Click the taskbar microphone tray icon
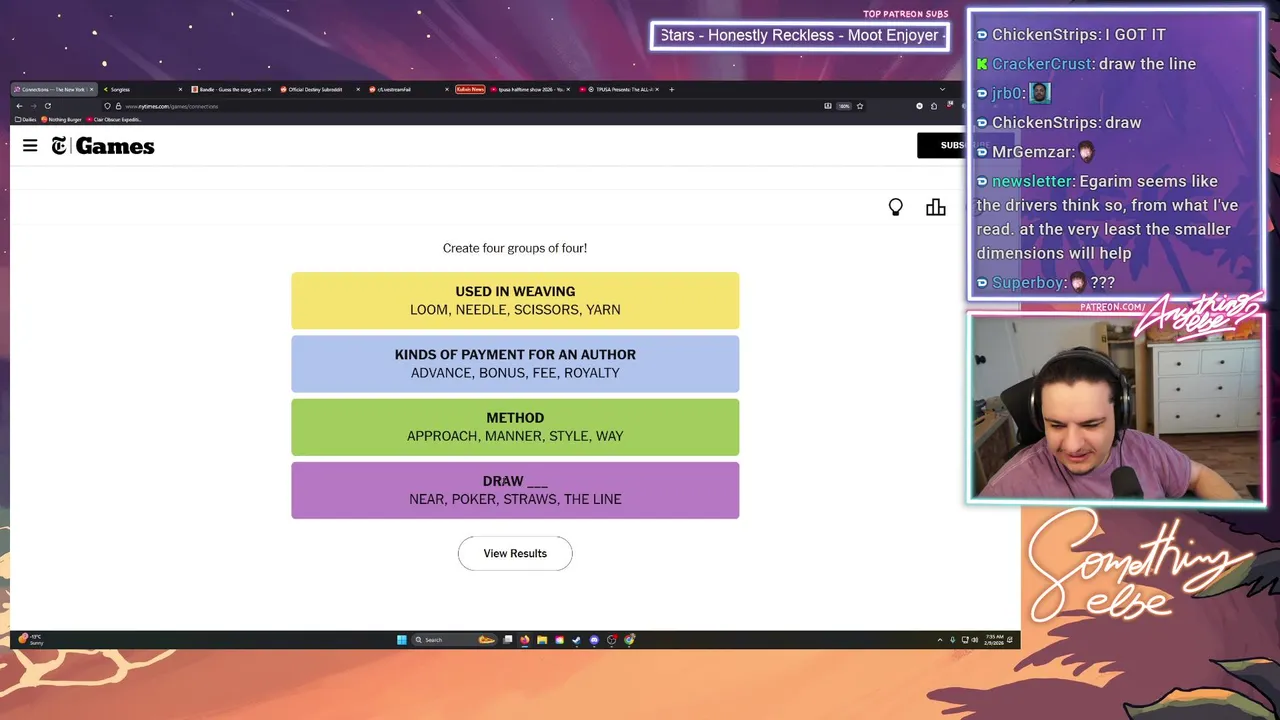 (x=953, y=640)
